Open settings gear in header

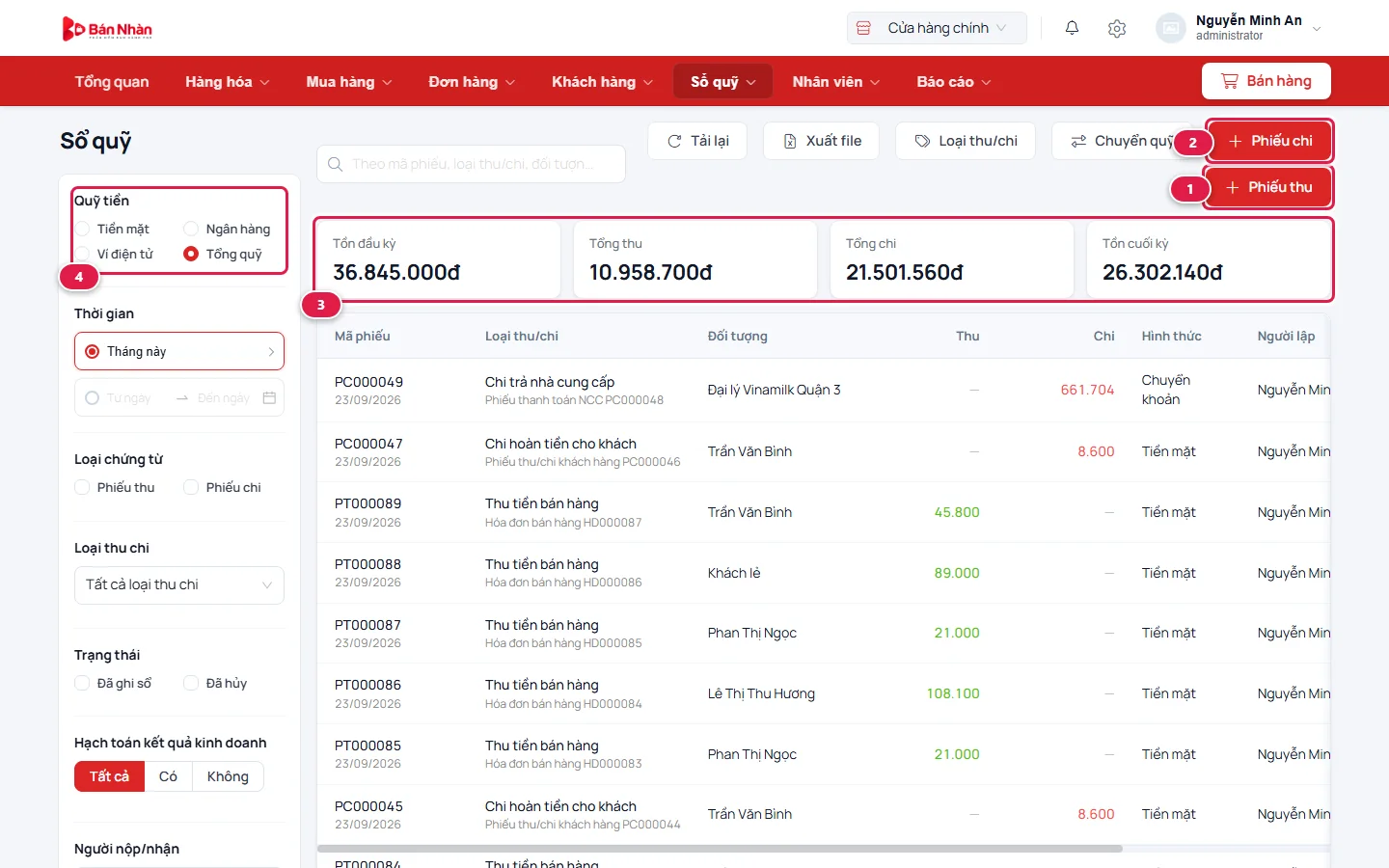pos(1117,29)
